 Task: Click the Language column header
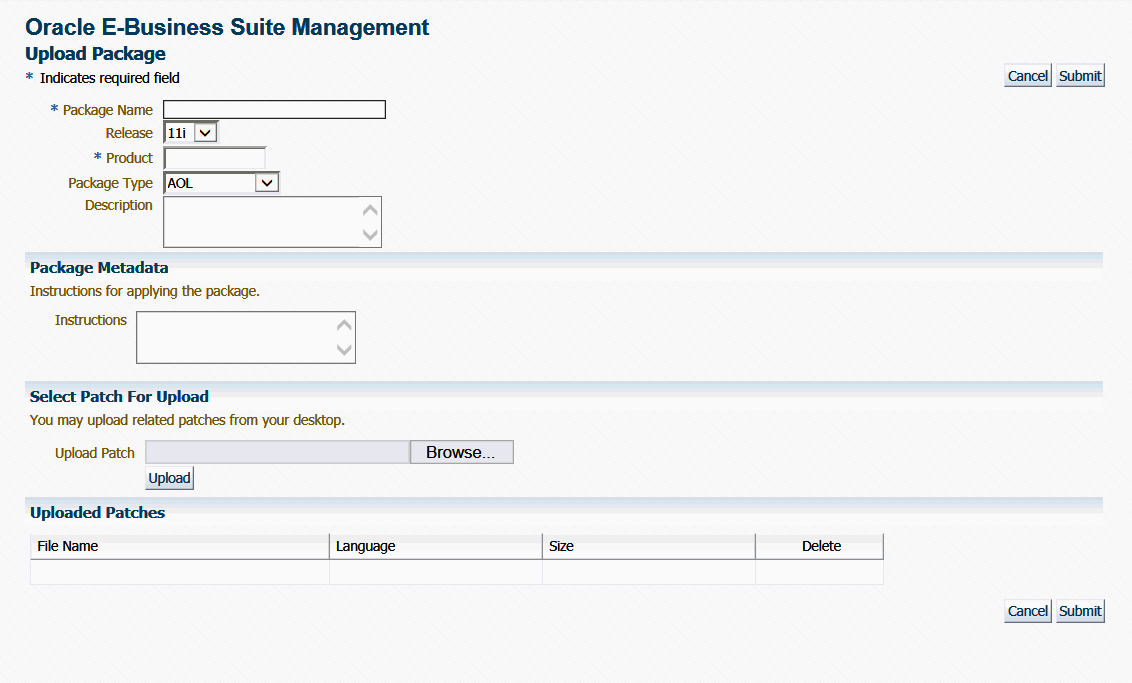pyautogui.click(x=435, y=547)
